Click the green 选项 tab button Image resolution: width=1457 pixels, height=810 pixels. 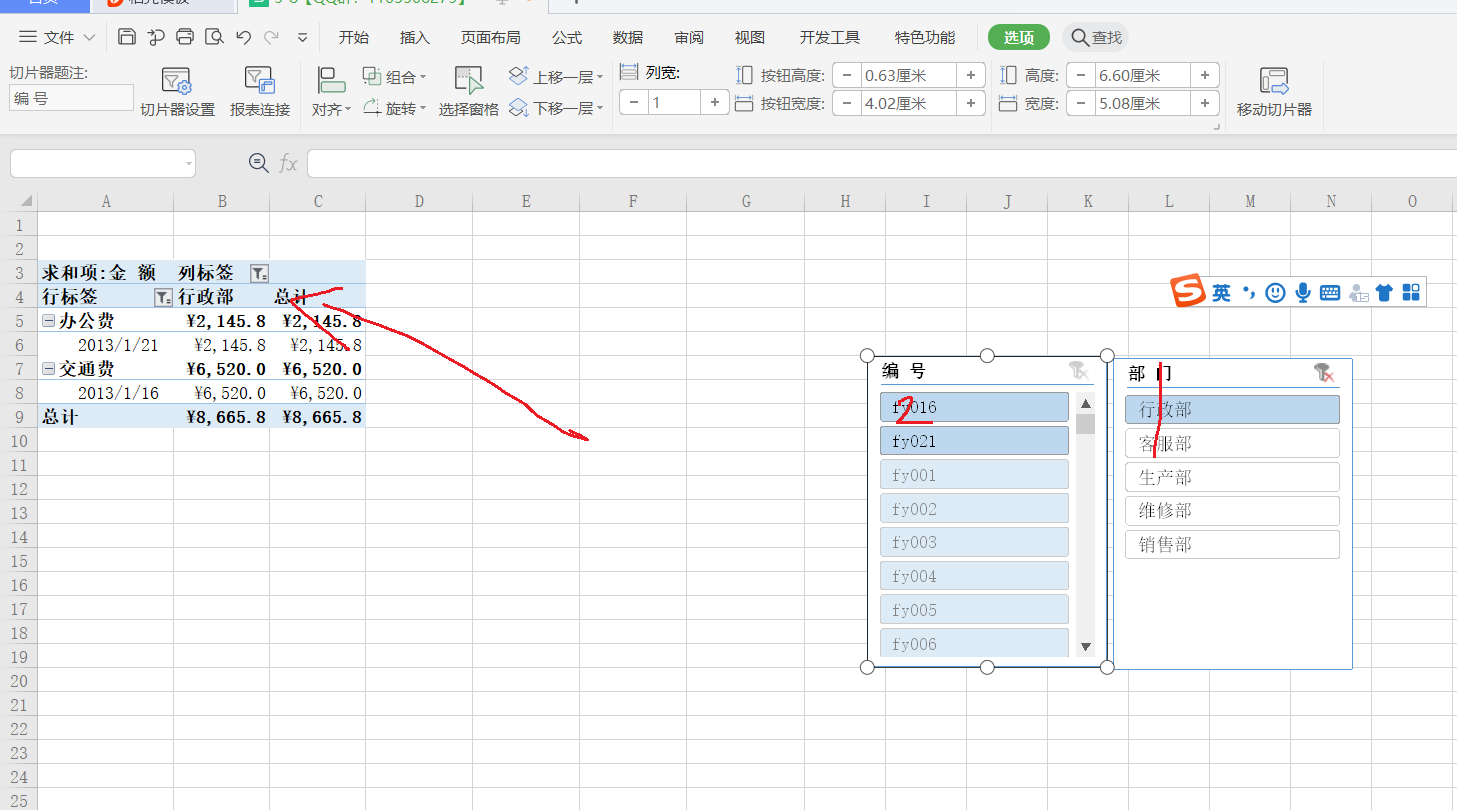pyautogui.click(x=1019, y=38)
